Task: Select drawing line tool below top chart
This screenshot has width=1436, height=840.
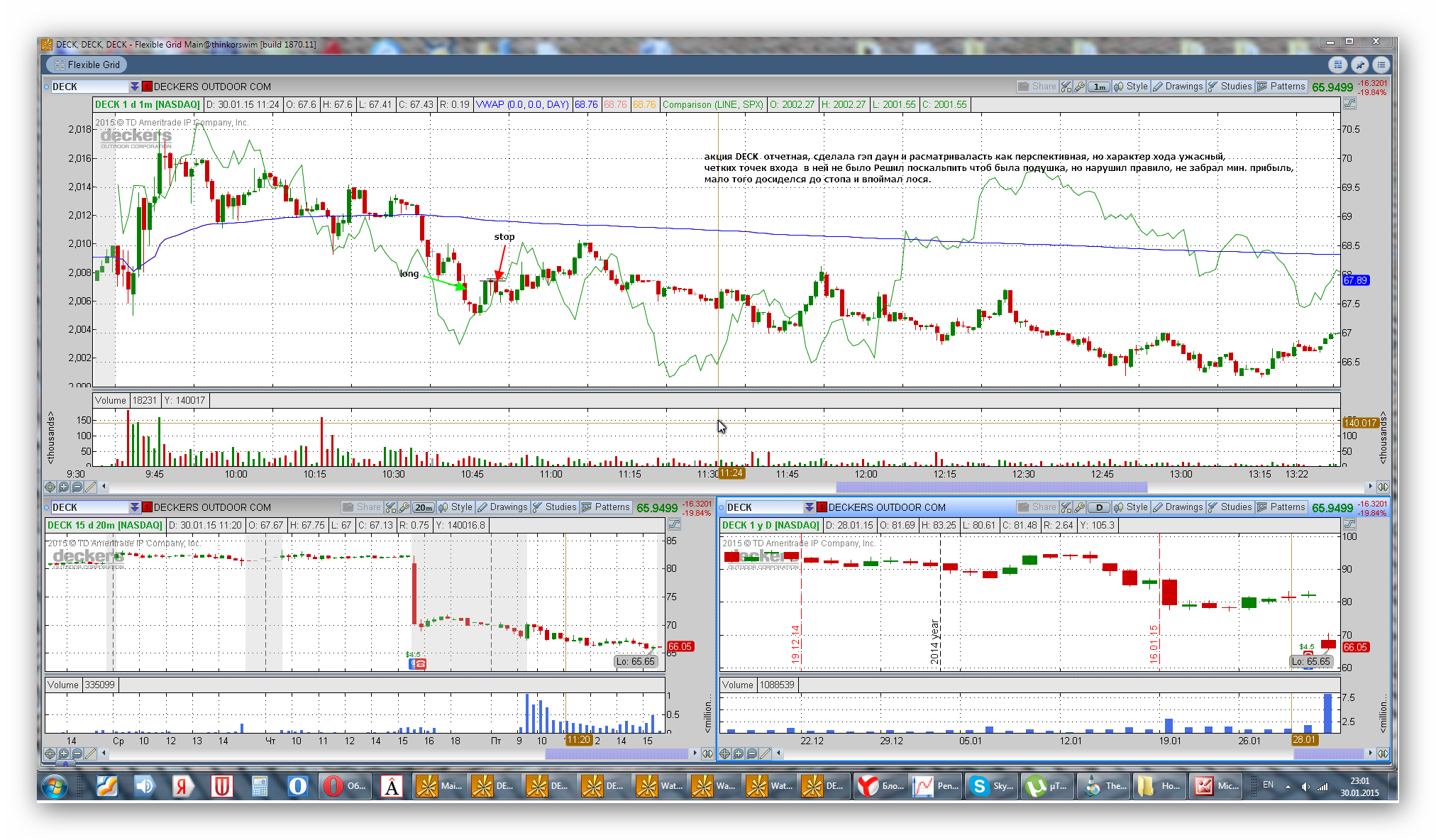Action: (x=90, y=487)
